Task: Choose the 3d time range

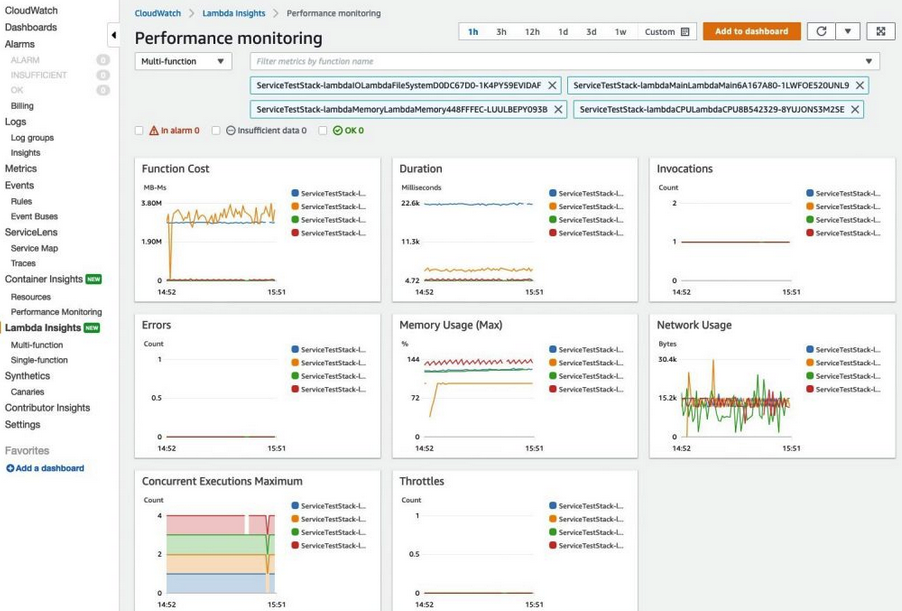Action: coord(591,32)
